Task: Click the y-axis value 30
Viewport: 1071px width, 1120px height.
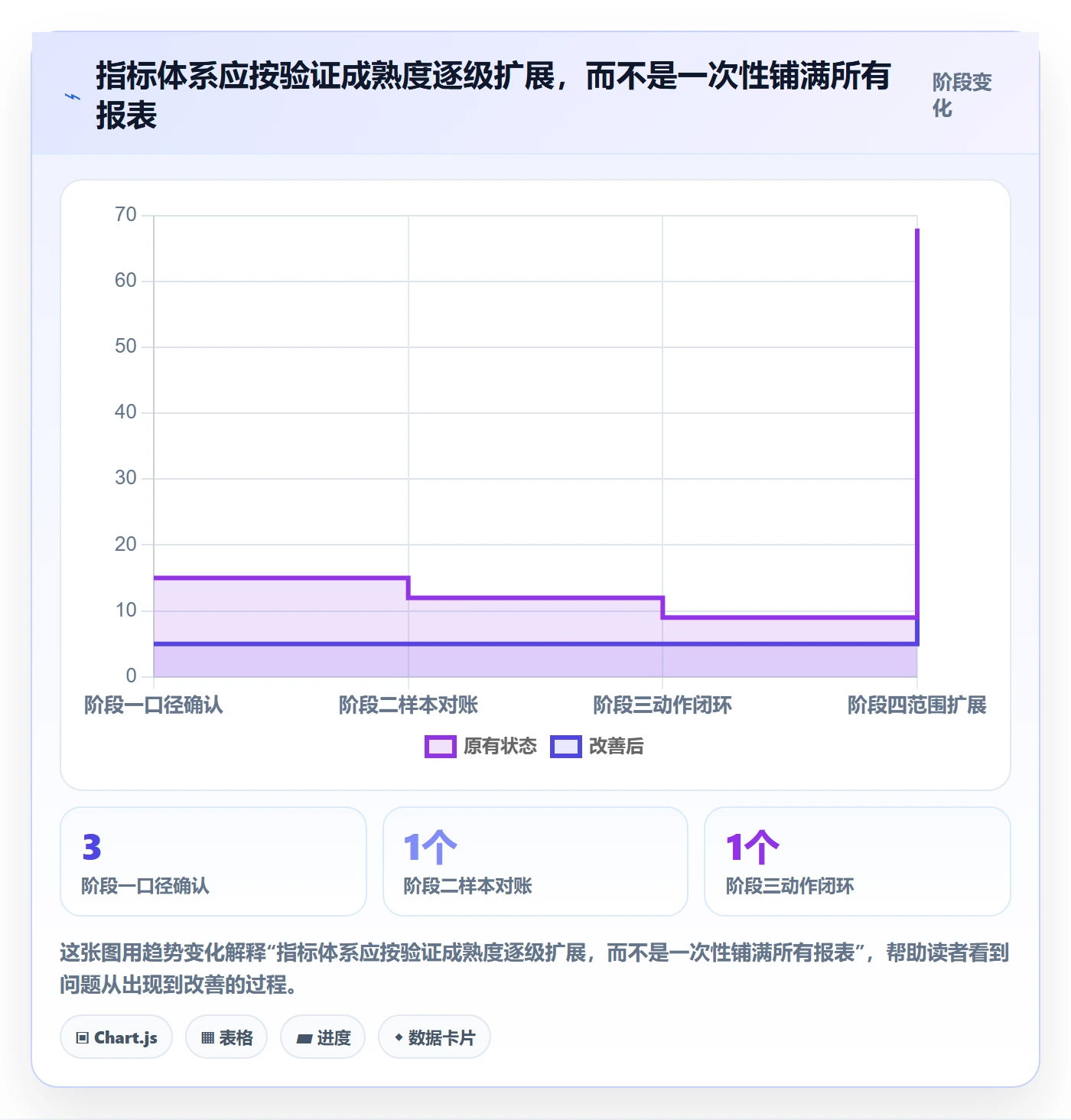Action: [125, 478]
